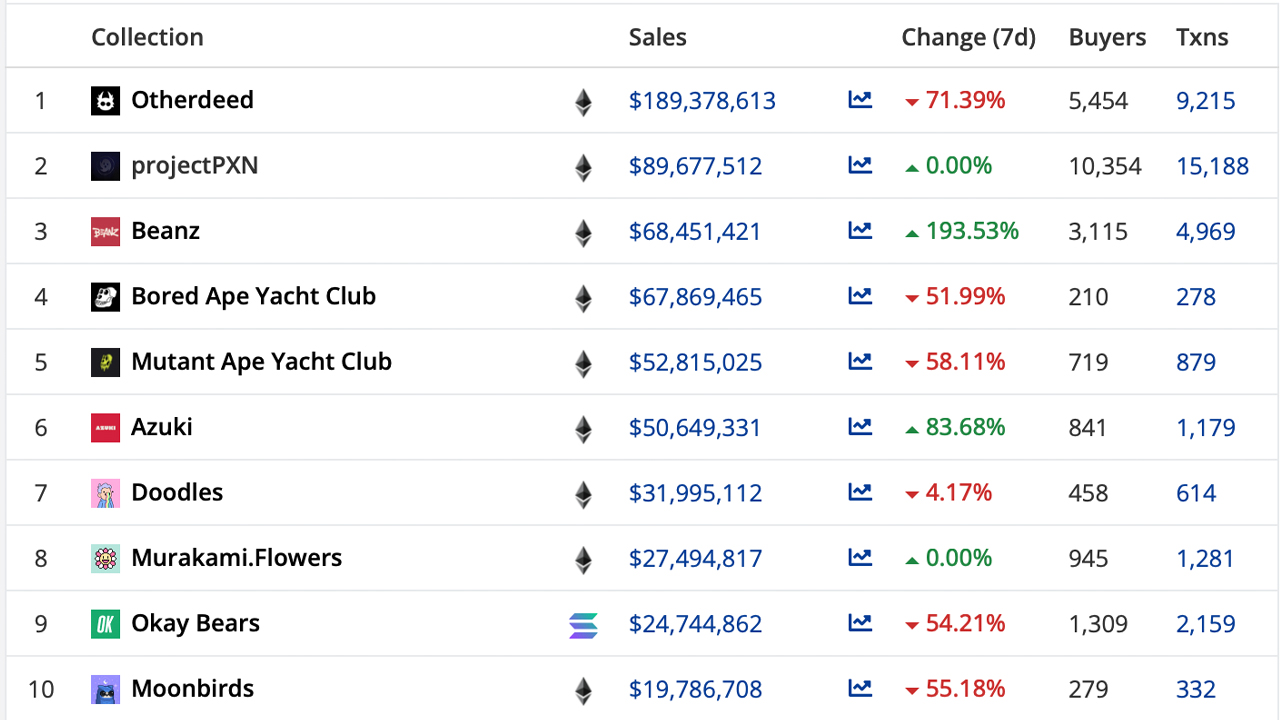Click the Bored Ape Yacht Club logo
This screenshot has height=720, width=1280.
pos(106,297)
